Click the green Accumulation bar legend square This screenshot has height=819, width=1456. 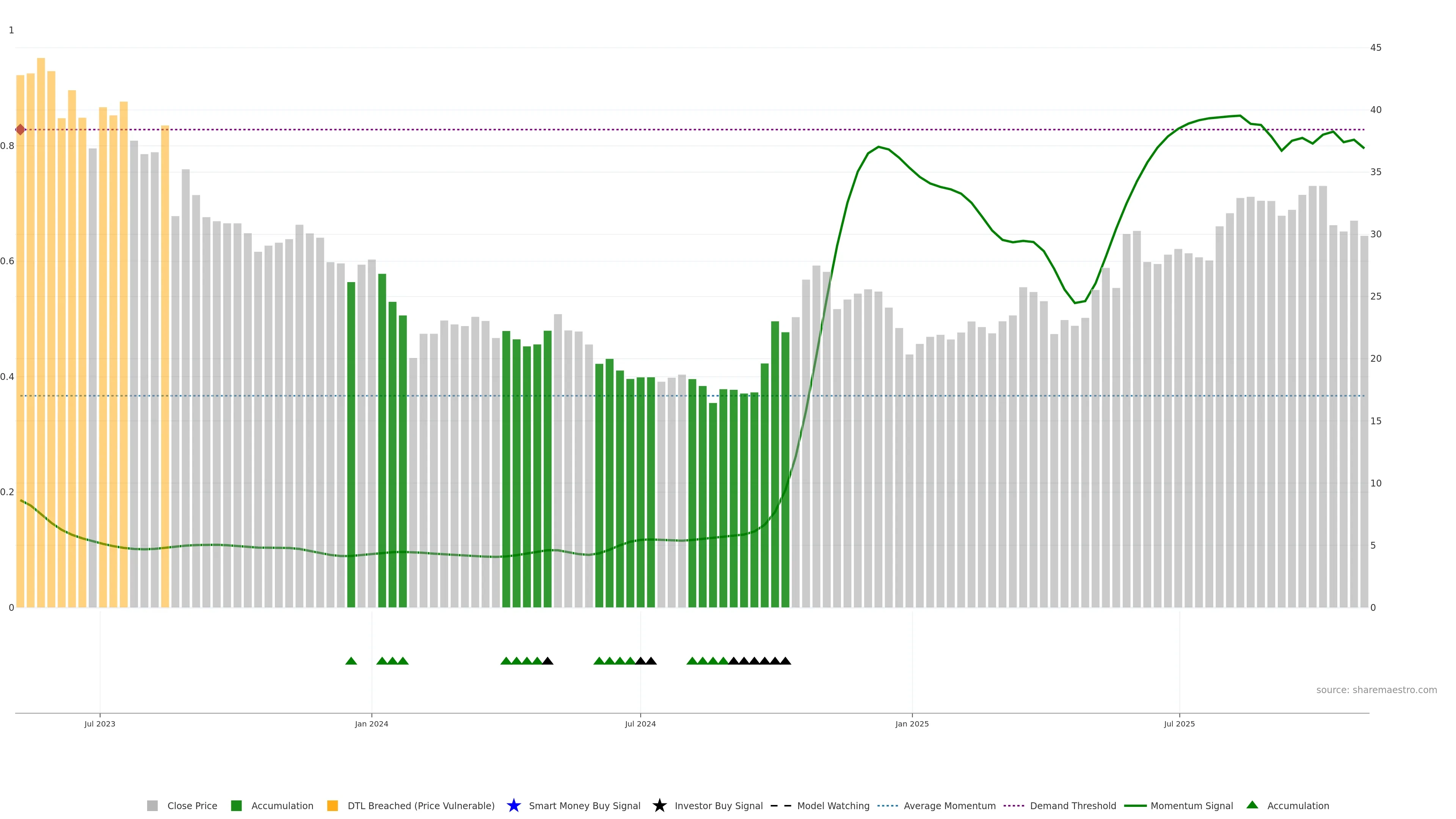coord(236,805)
